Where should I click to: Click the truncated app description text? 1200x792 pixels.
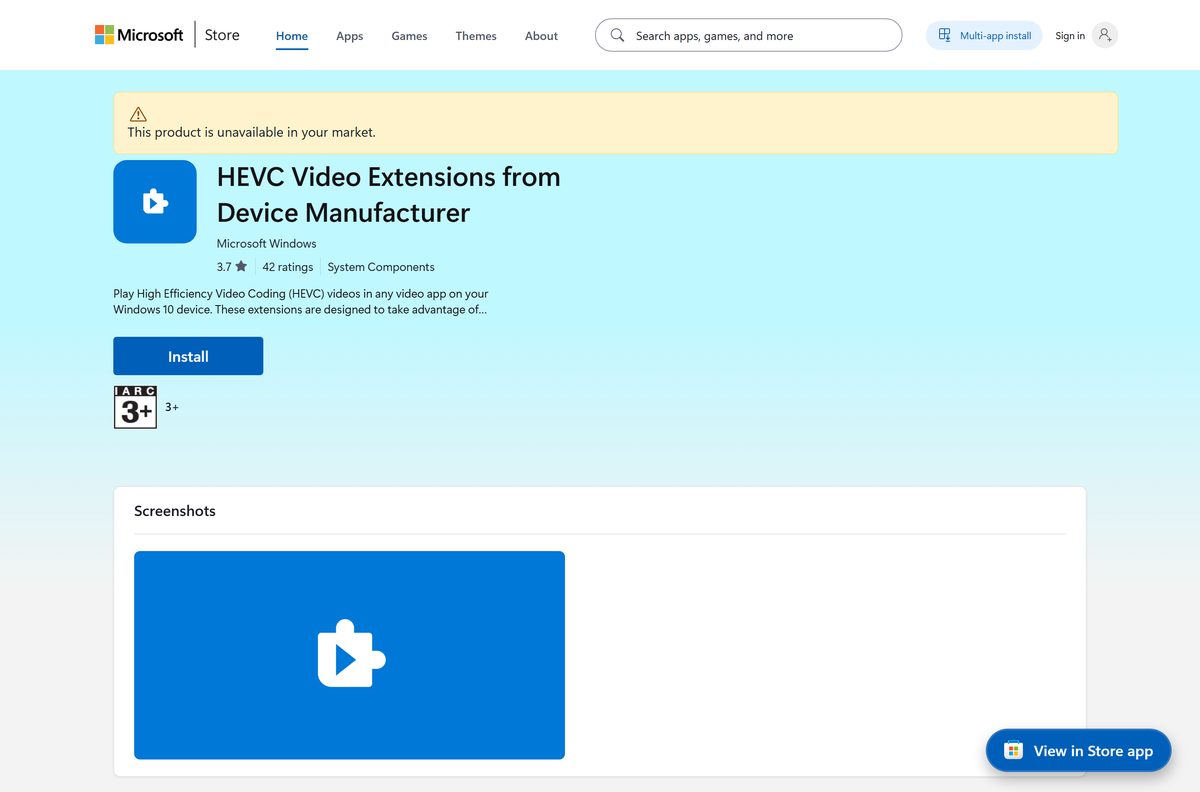(301, 301)
